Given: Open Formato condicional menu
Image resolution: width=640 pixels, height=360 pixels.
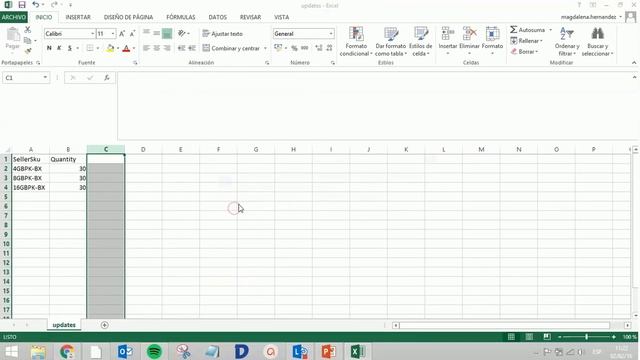Looking at the screenshot, I should (x=356, y=41).
